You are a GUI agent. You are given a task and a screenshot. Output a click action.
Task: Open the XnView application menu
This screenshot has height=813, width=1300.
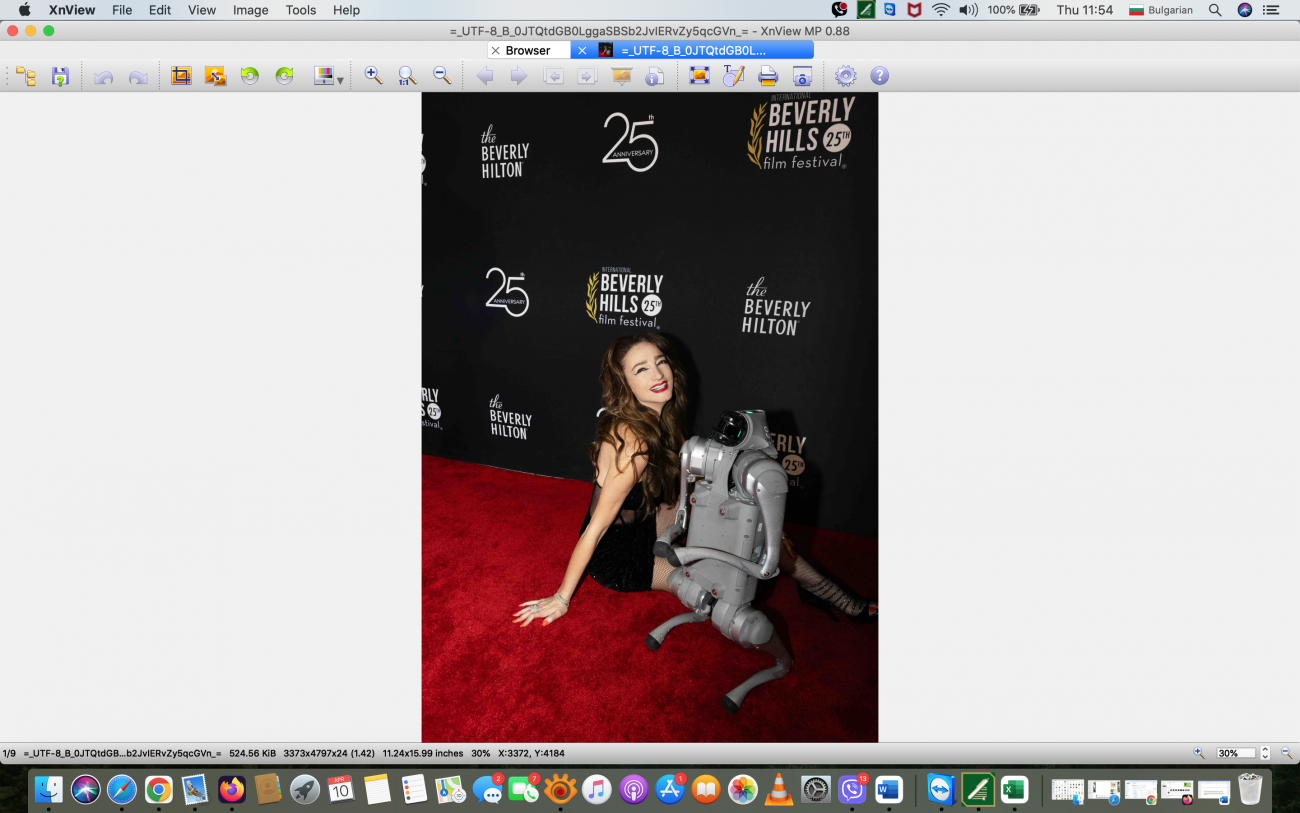pos(72,10)
